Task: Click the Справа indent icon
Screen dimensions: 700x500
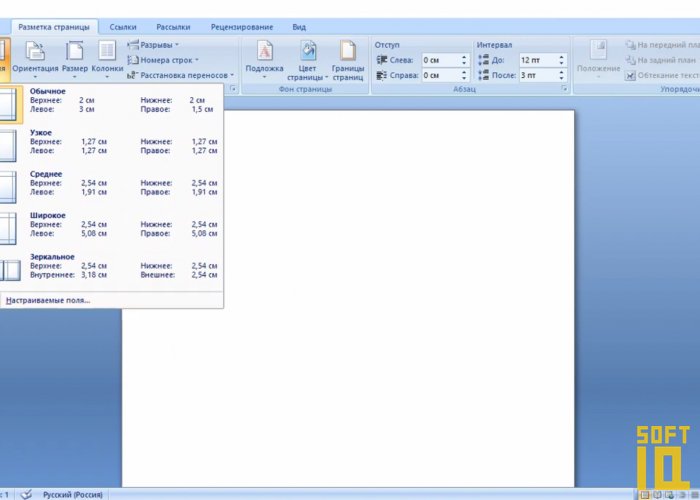Action: [382, 75]
